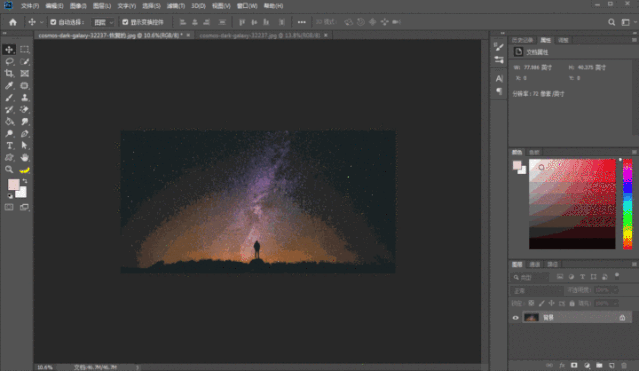Open the 图层 auto-select dropdown
This screenshot has width=639, height=371.
(x=103, y=22)
